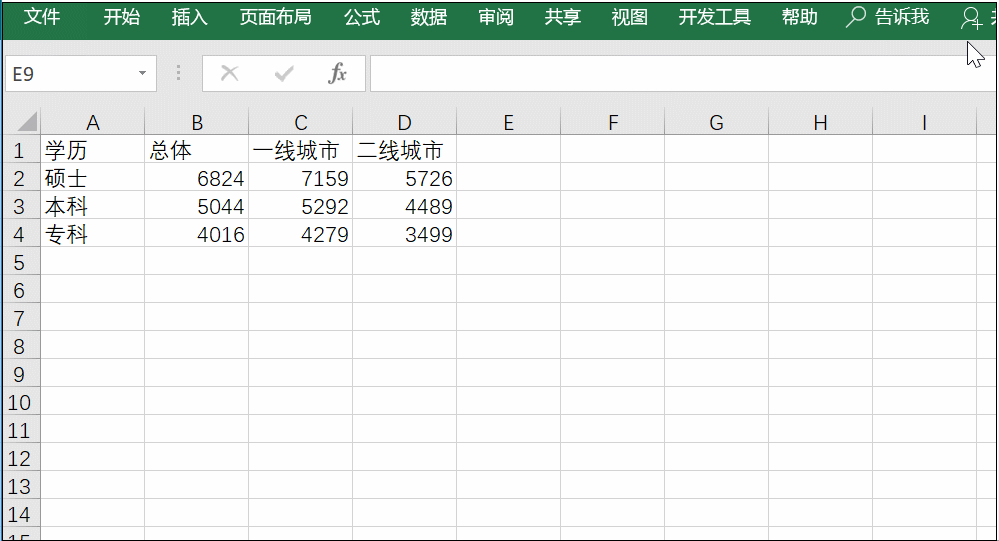
Task: Select row 9 header
Action: point(21,375)
